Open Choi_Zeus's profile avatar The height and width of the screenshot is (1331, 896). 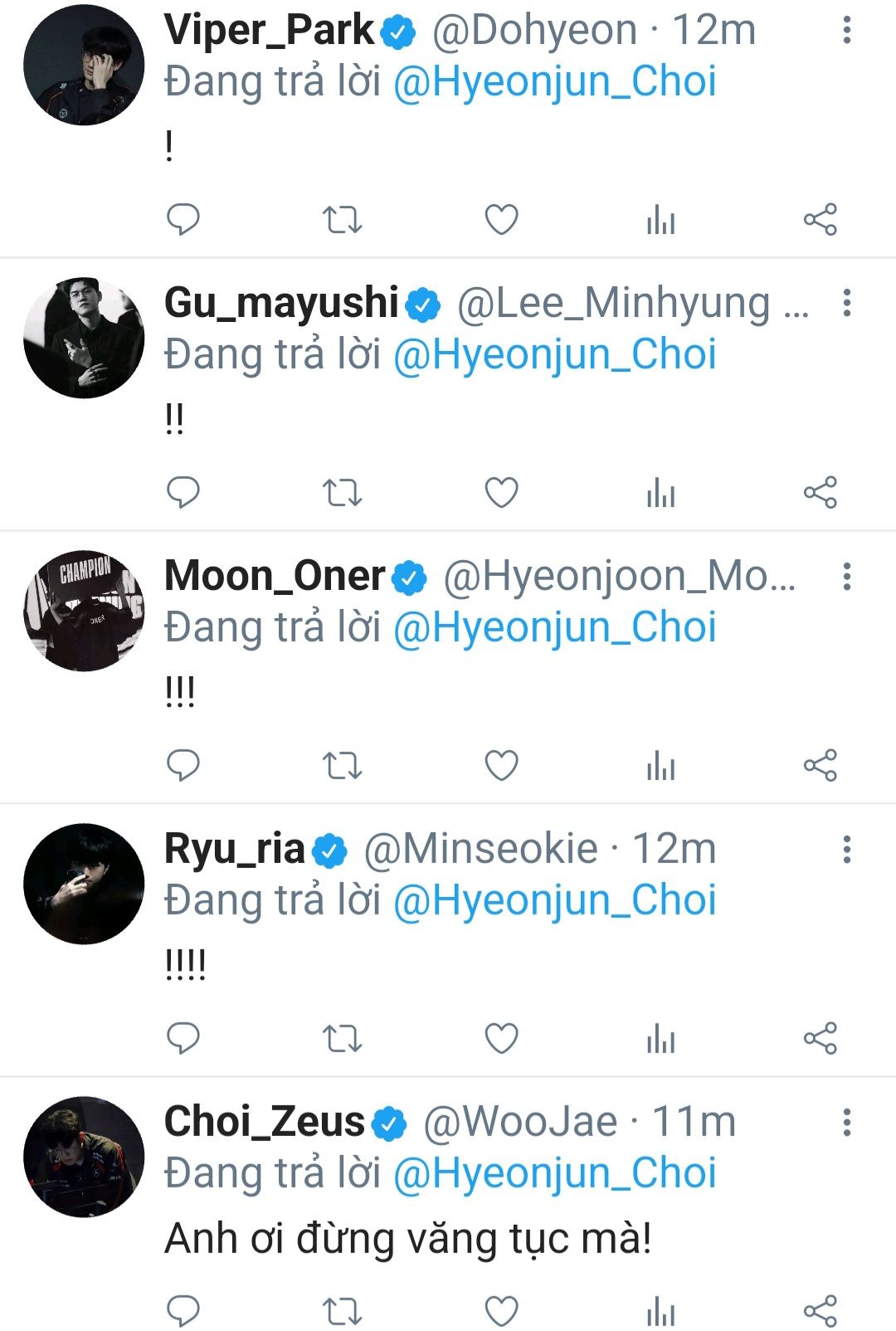pos(84,1157)
